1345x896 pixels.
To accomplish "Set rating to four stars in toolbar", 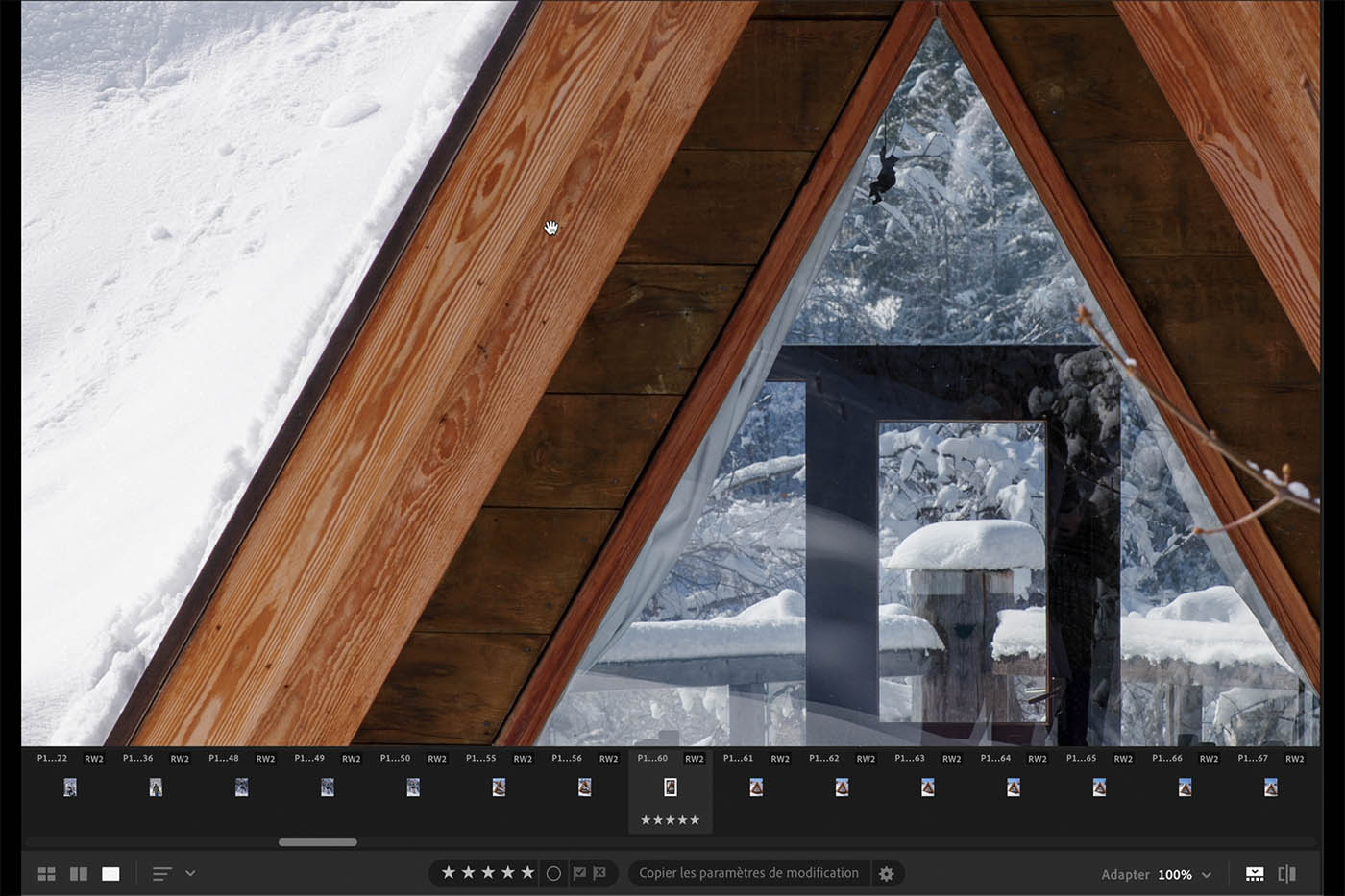I will click(507, 873).
